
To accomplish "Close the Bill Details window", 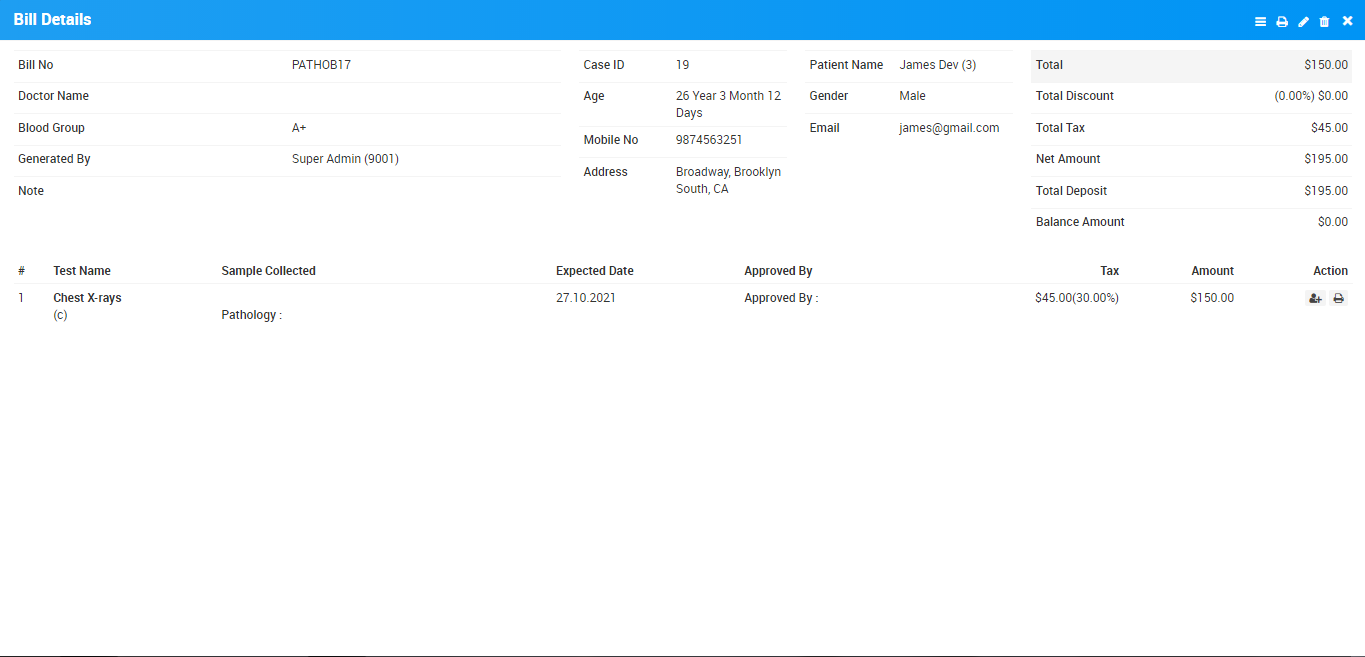I will click(1347, 21).
